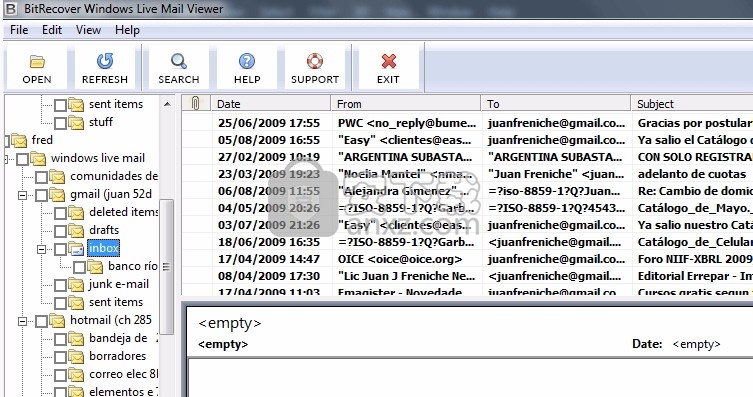Collapse the inbox tree node

click(x=42, y=249)
